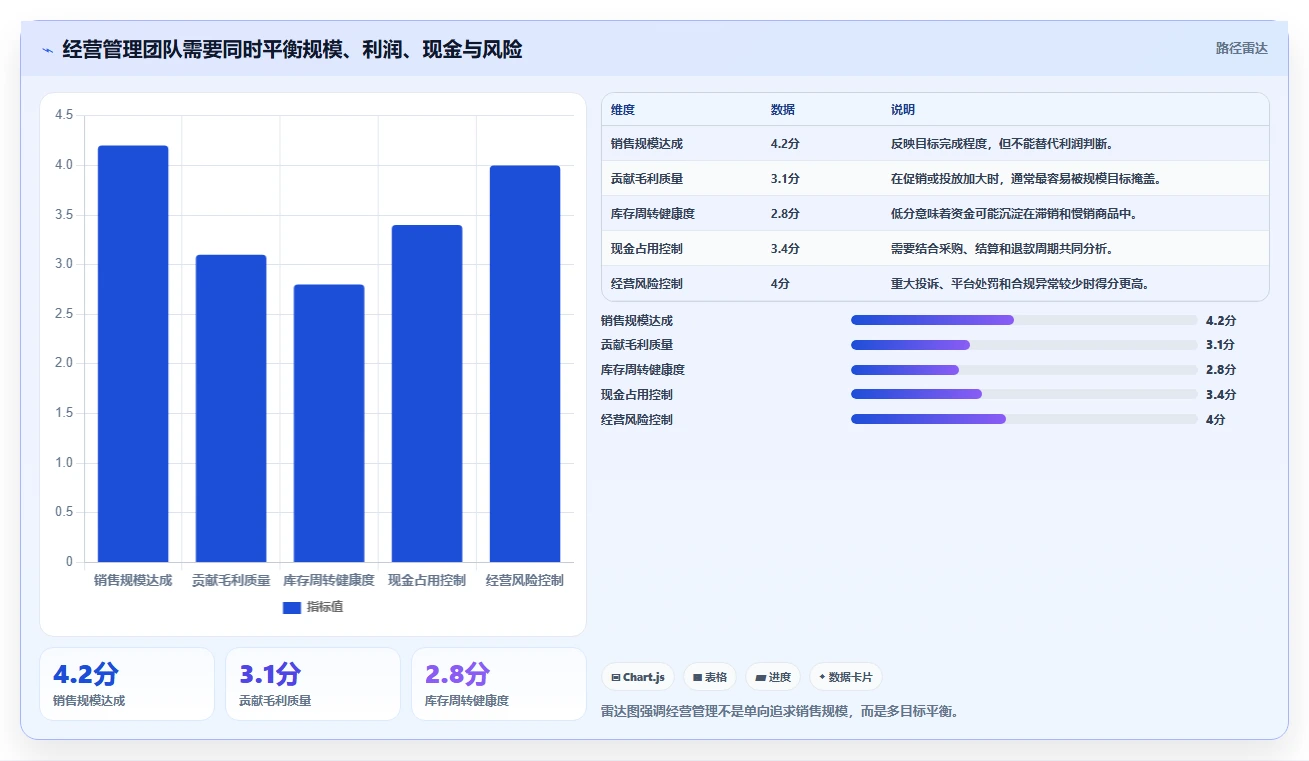
Task: Click the 数据卡片 tag chip
Action: [846, 677]
